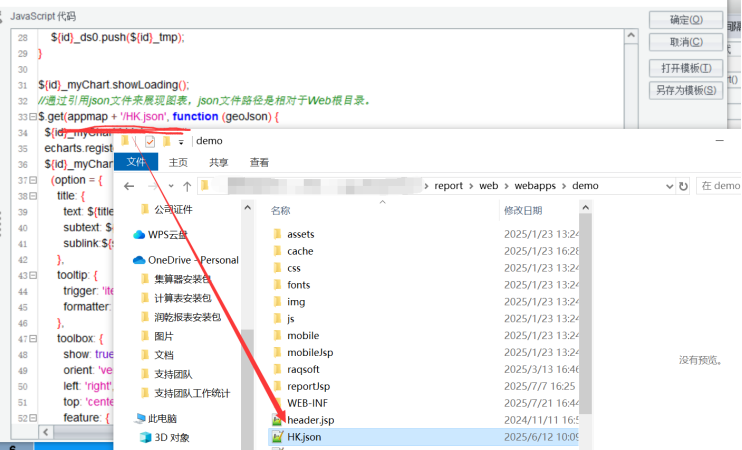Select the cache folder
742x450 pixels.
[300, 251]
